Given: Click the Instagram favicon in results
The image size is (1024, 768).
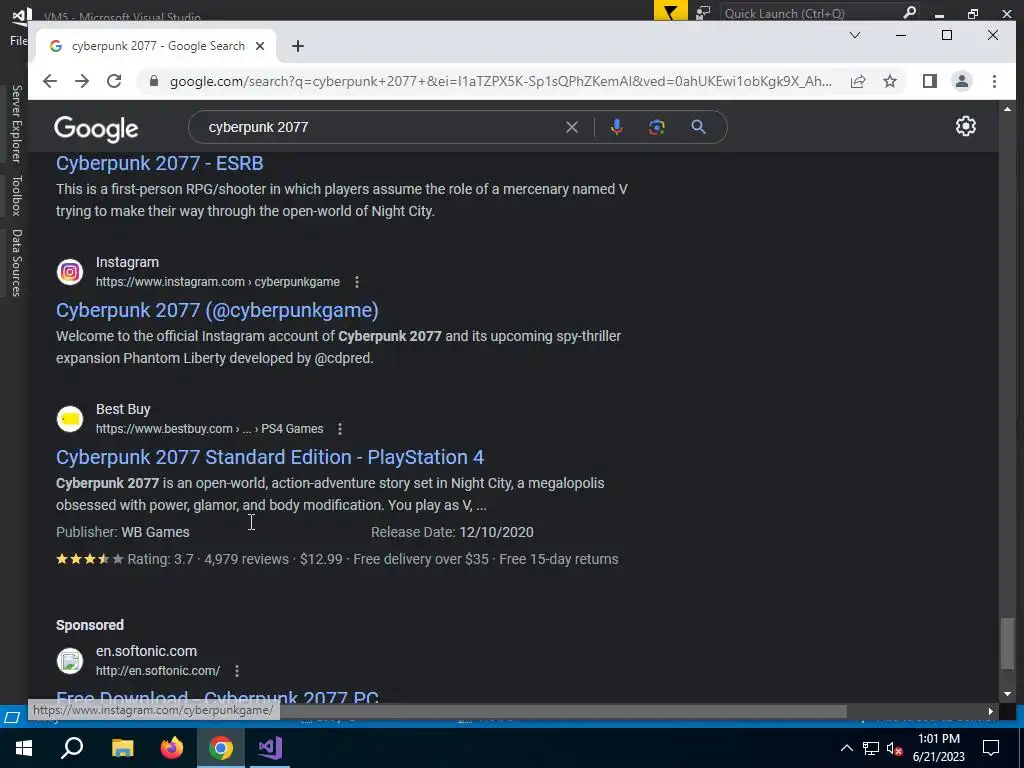Looking at the screenshot, I should tap(70, 272).
